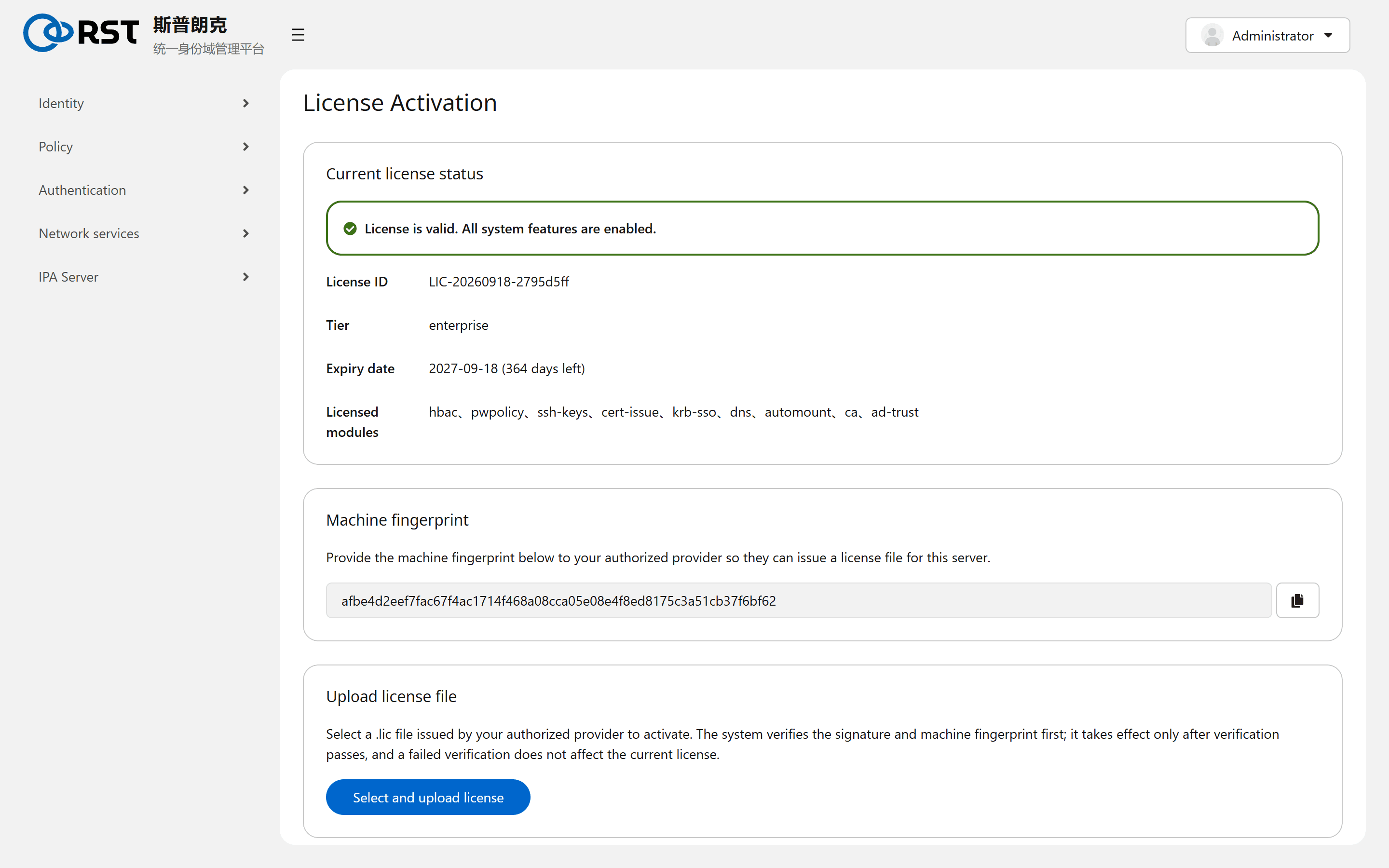Click the Current license status heading

click(405, 174)
